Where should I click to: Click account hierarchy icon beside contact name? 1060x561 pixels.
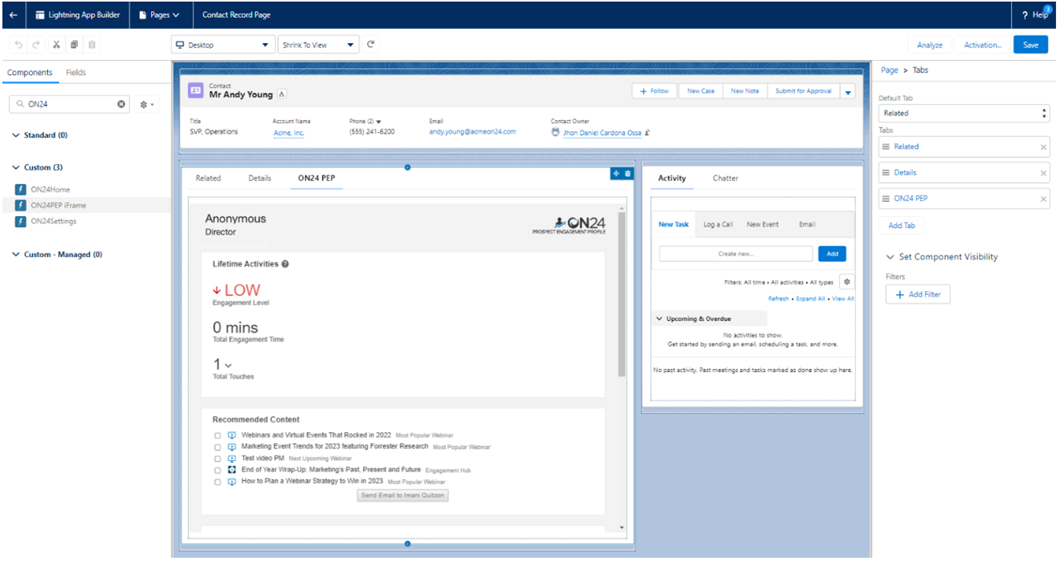pos(282,95)
